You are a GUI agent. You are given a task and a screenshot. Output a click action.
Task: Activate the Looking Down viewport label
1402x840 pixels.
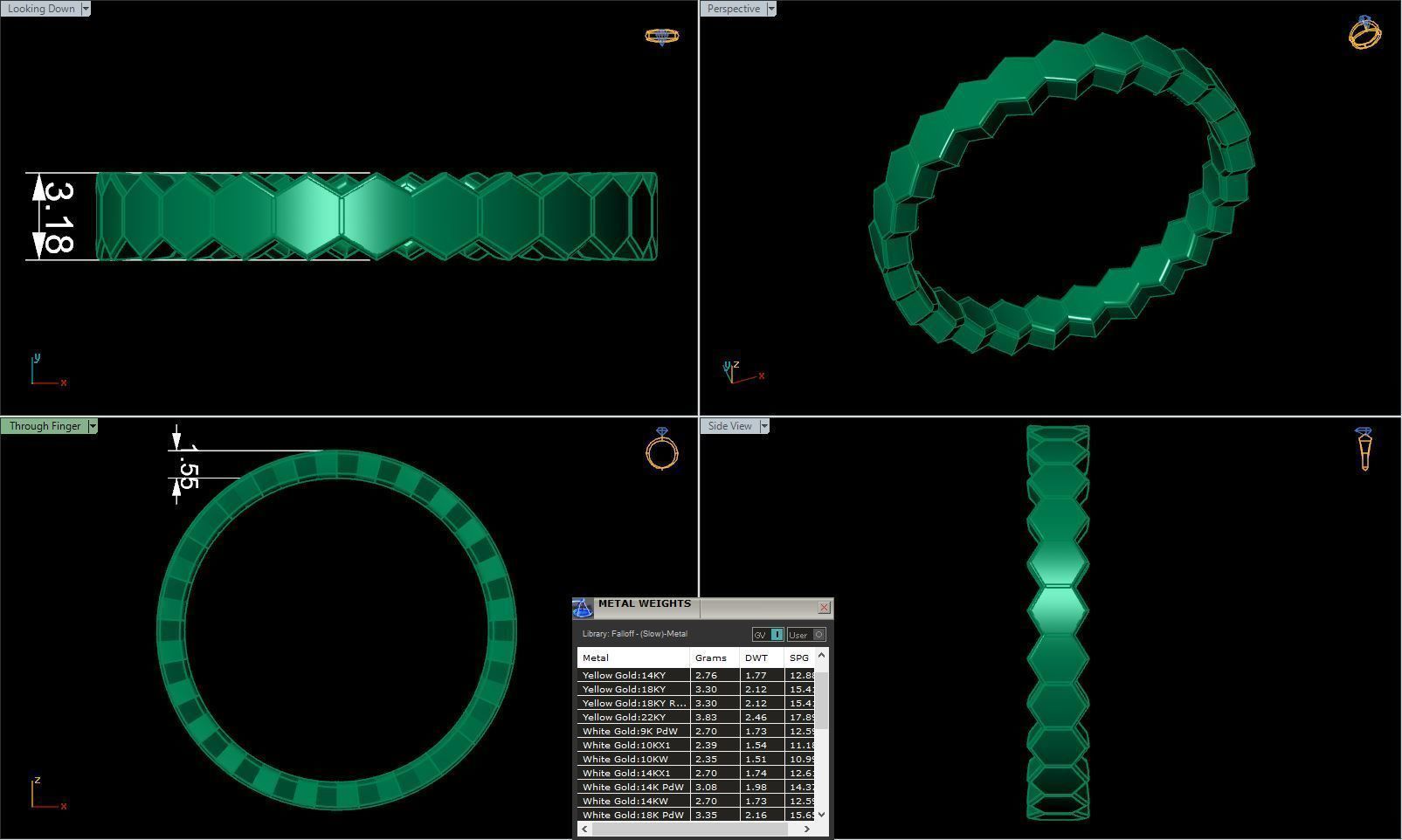tap(40, 9)
